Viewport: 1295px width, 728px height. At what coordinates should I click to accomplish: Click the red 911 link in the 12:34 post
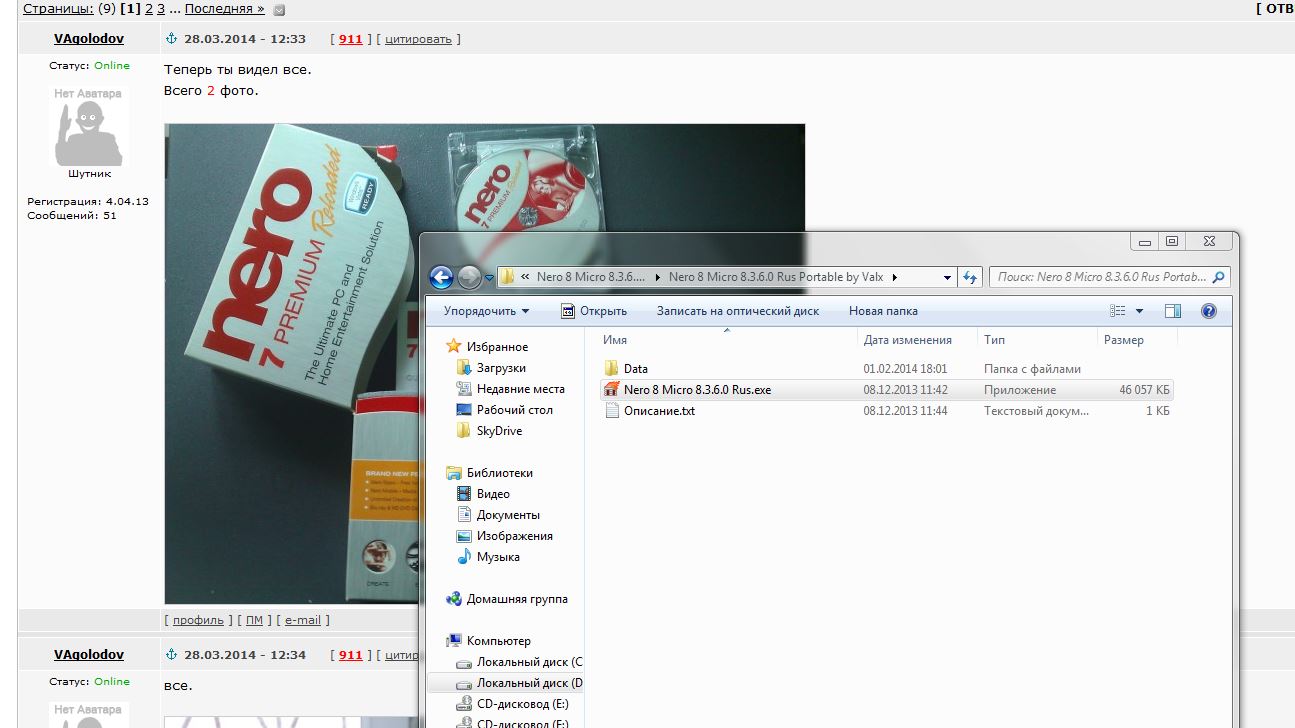351,655
